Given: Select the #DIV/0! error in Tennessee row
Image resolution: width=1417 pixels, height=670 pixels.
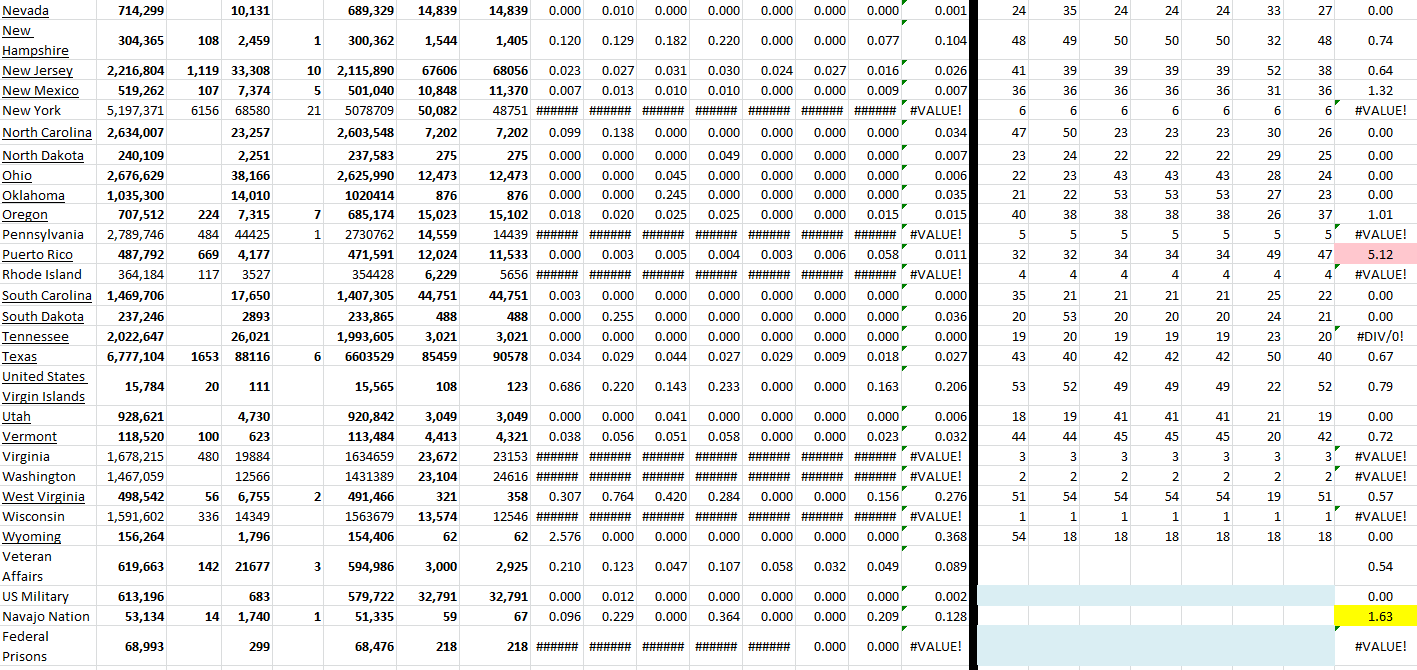Looking at the screenshot, I should point(1378,336).
